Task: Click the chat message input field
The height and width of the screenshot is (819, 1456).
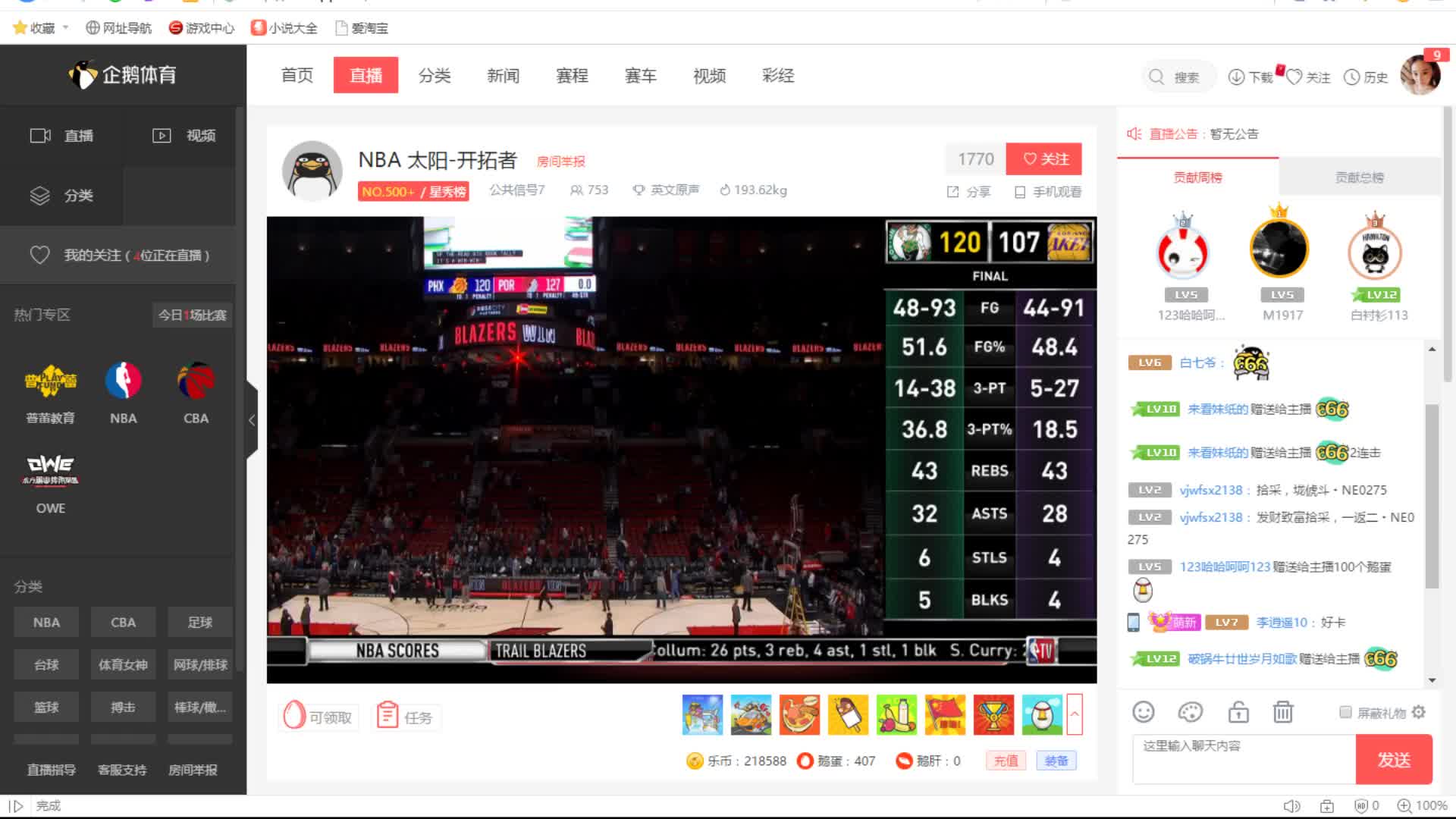Action: pyautogui.click(x=1244, y=758)
